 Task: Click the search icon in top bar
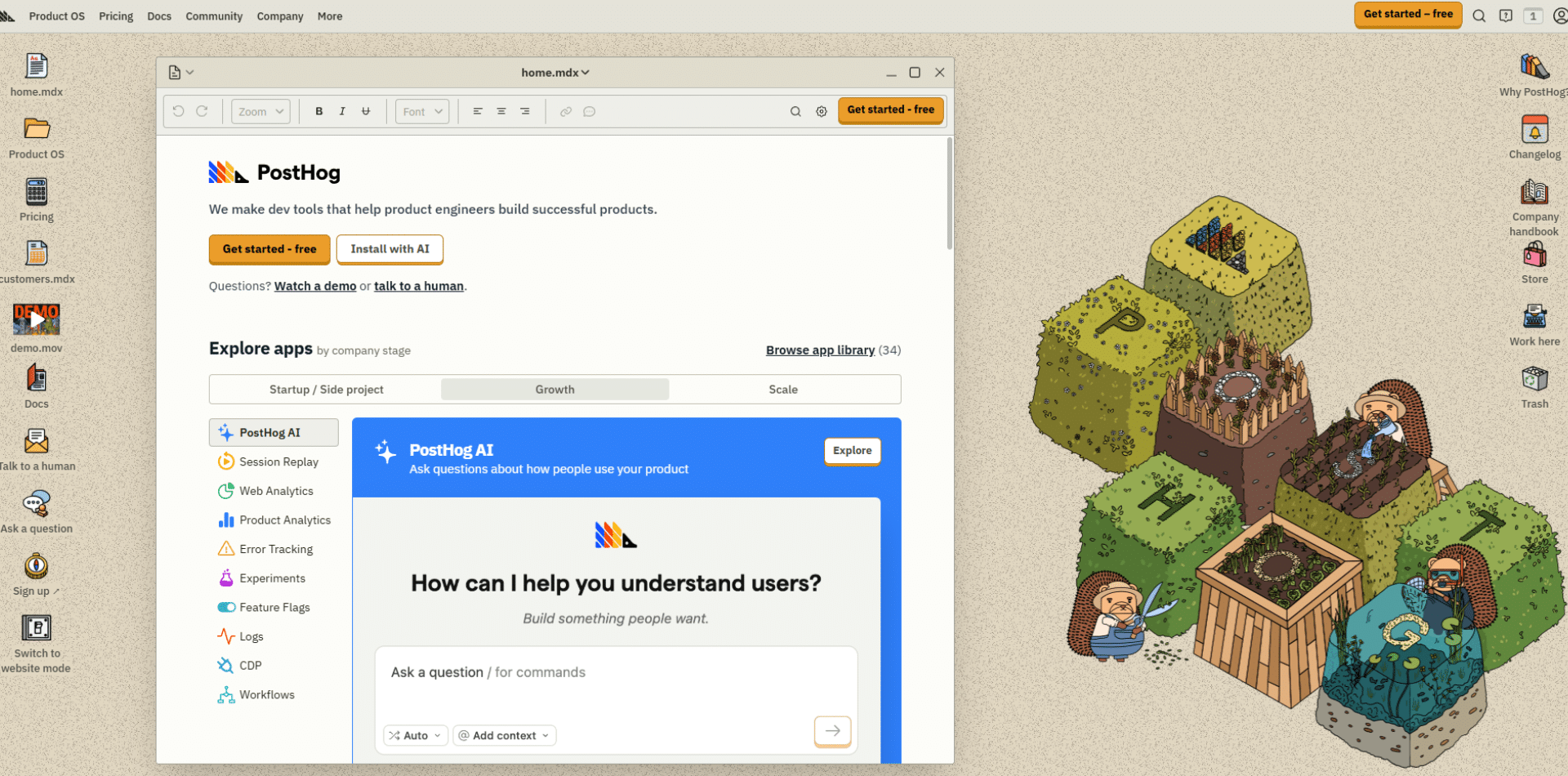point(1479,16)
